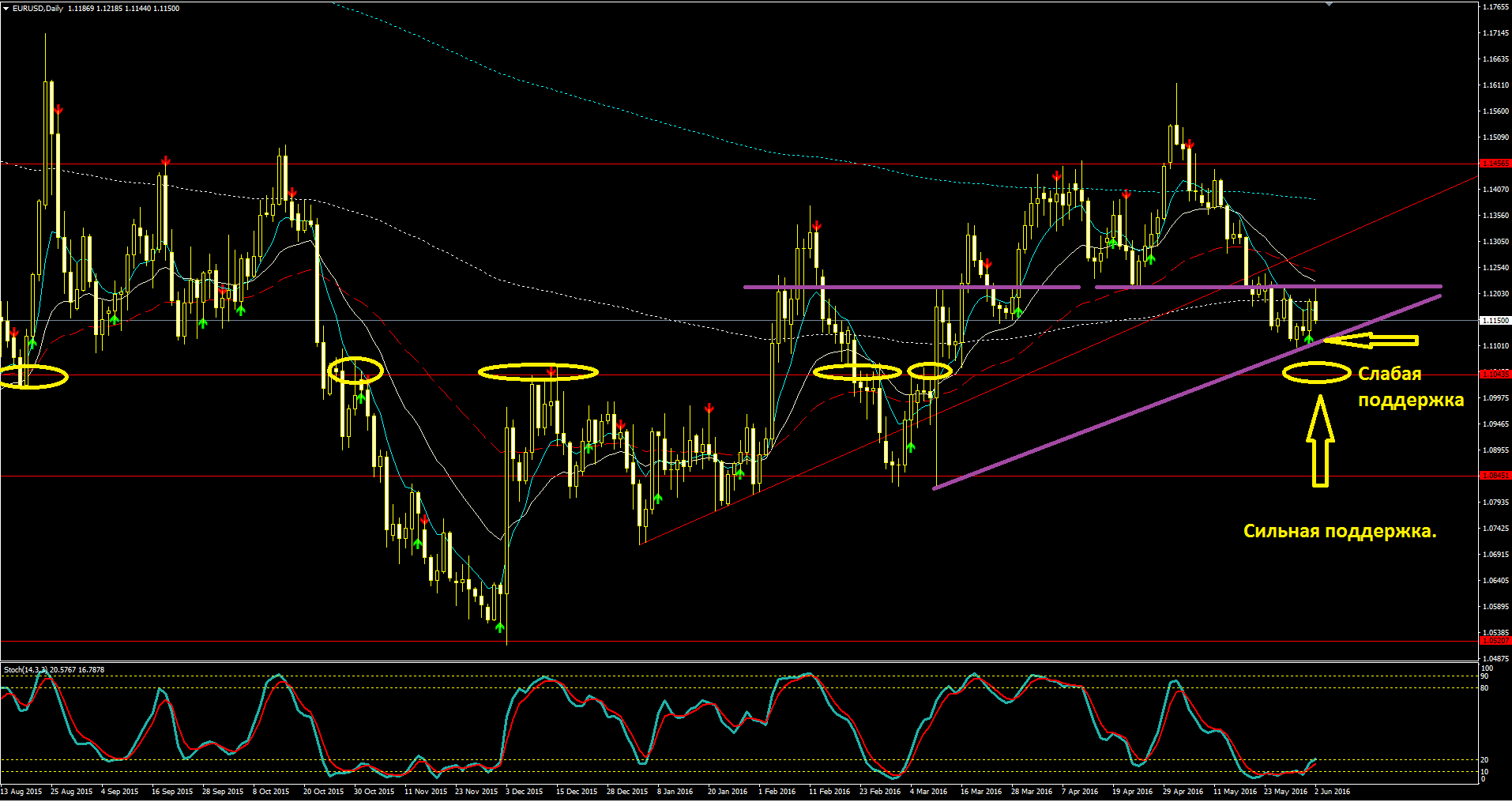Click the 1.12030 price scale value

tap(1496, 294)
